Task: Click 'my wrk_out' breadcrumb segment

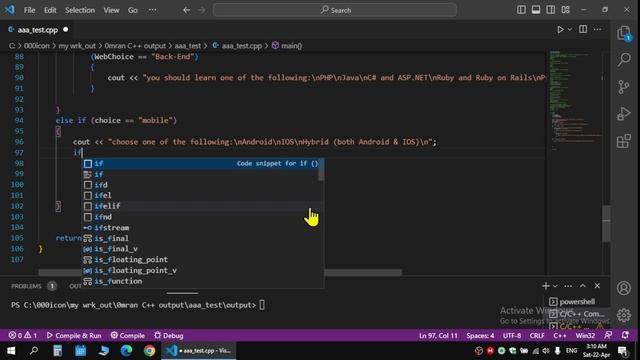Action: 77,46
